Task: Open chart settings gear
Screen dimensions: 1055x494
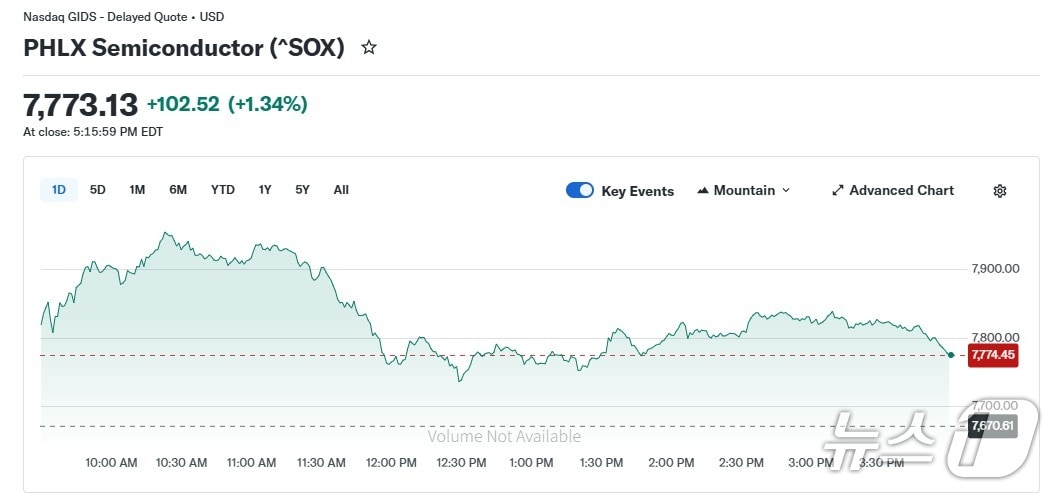Action: tap(999, 191)
